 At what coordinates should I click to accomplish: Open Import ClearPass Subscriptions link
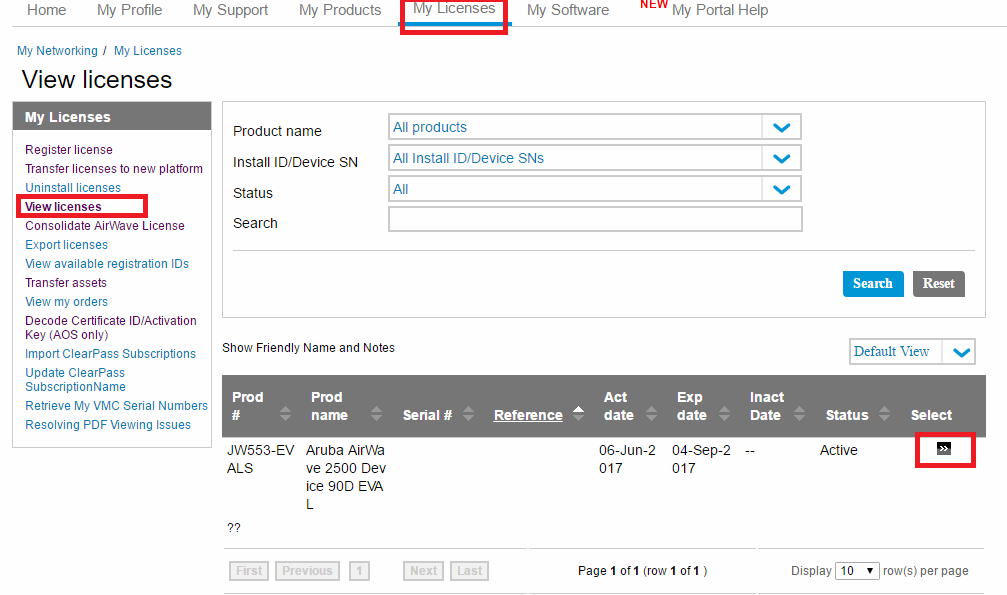click(x=110, y=354)
